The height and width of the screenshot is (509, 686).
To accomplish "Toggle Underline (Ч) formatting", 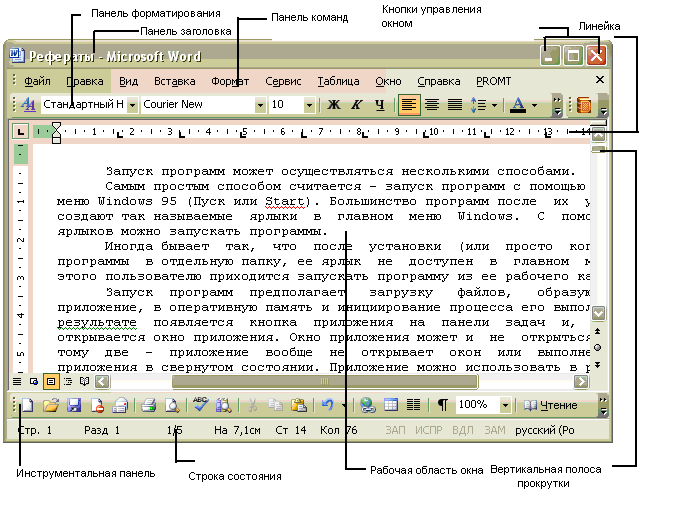I will [x=380, y=105].
